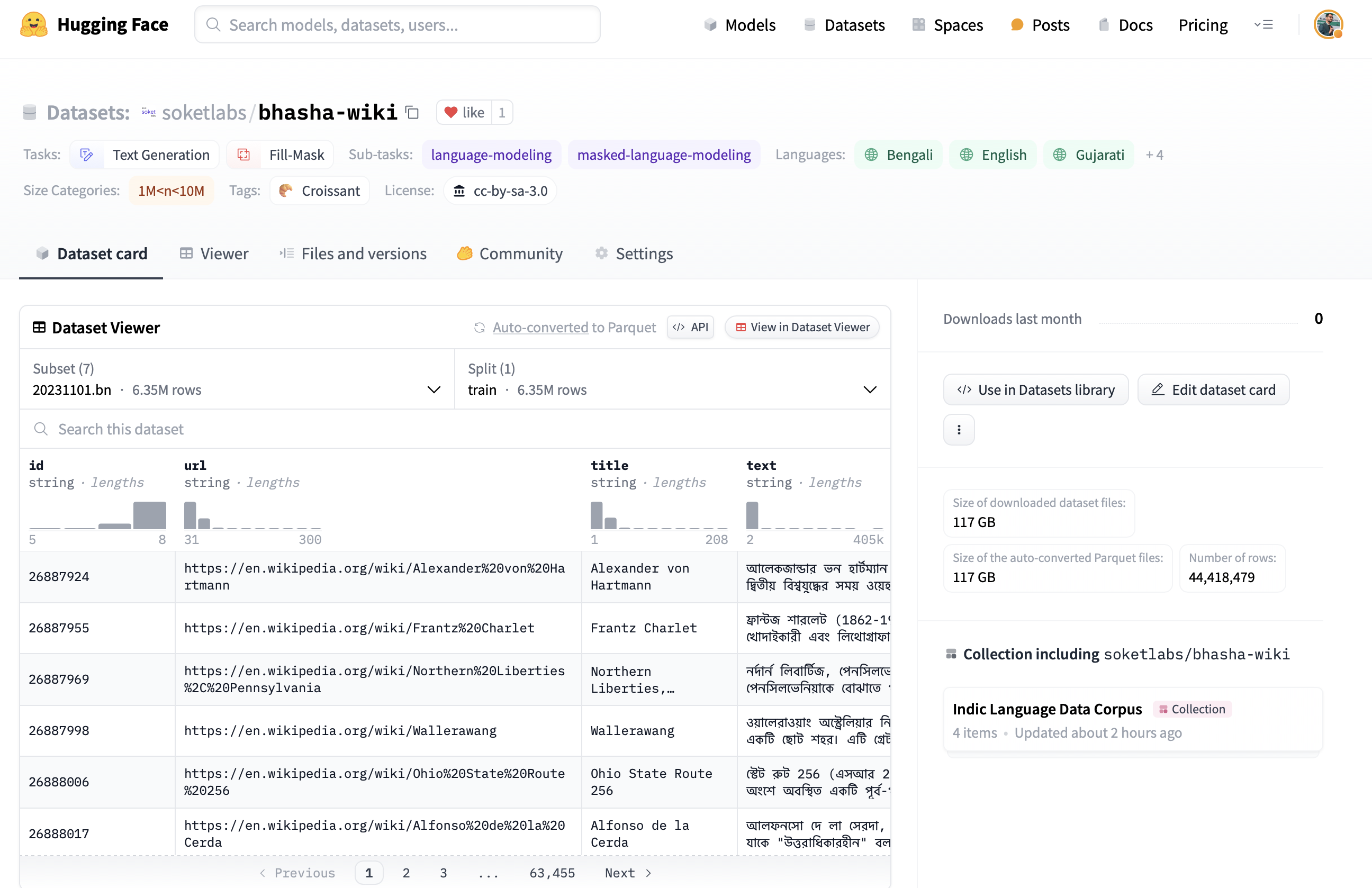Click the url column length histogram
This screenshot has width=1372, height=888.
252,515
